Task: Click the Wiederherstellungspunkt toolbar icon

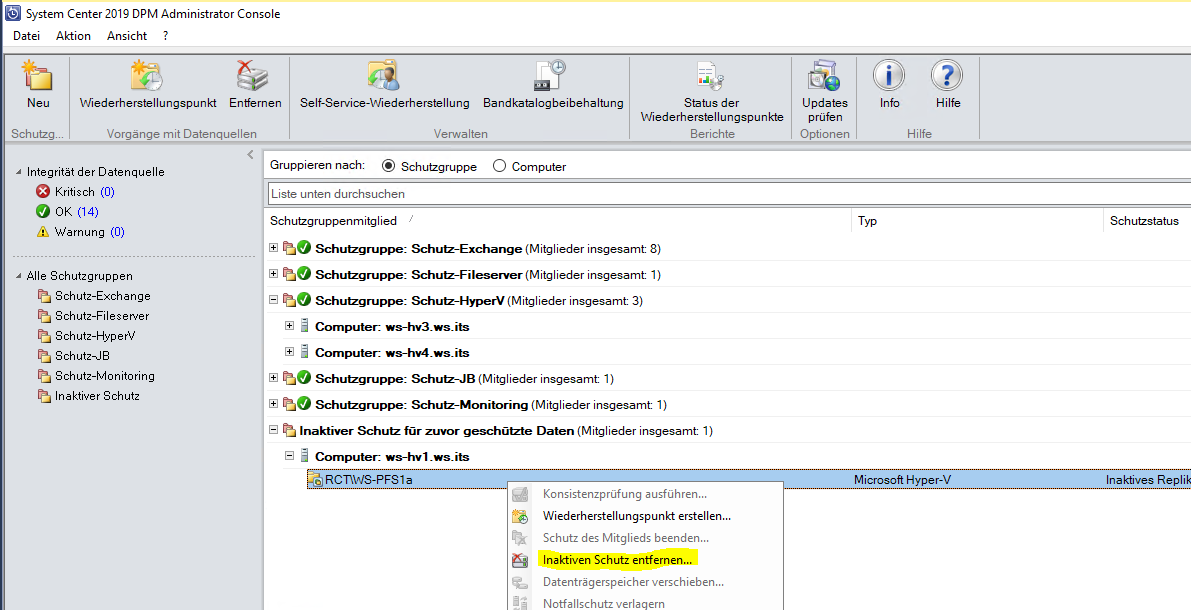Action: (147, 76)
